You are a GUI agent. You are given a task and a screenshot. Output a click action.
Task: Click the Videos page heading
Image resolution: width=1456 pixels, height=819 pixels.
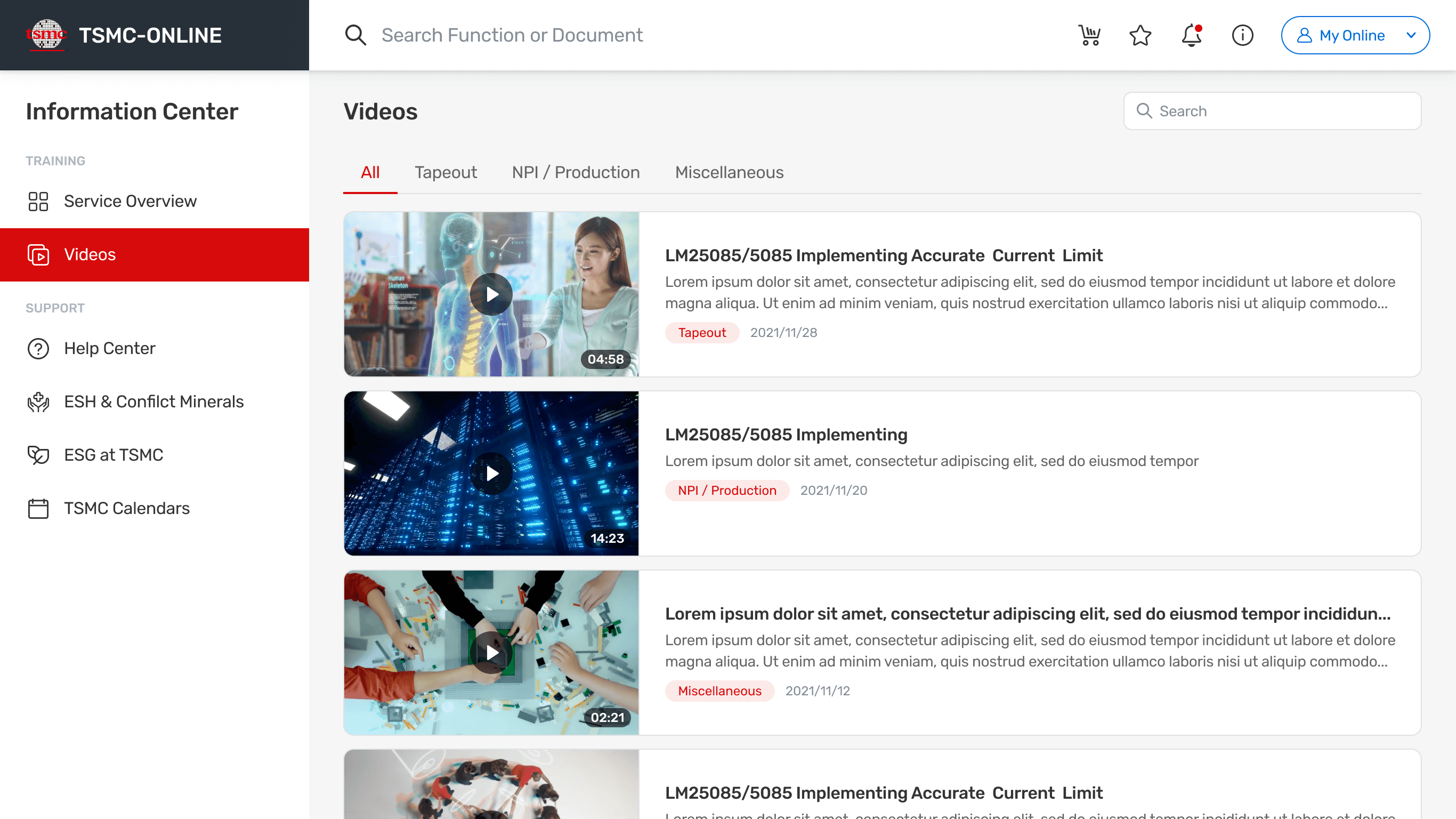click(381, 111)
